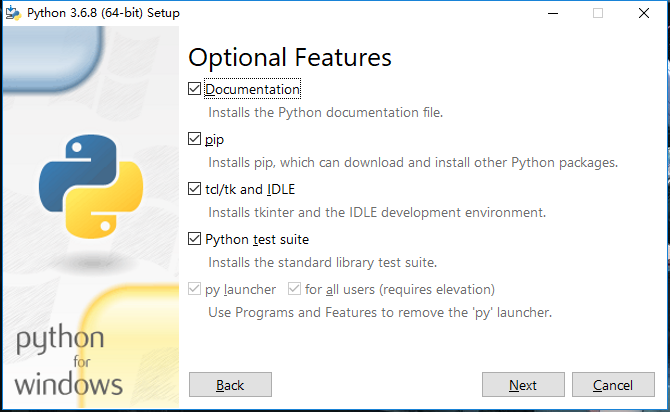Uncheck Python test suite checkbox

(195, 239)
